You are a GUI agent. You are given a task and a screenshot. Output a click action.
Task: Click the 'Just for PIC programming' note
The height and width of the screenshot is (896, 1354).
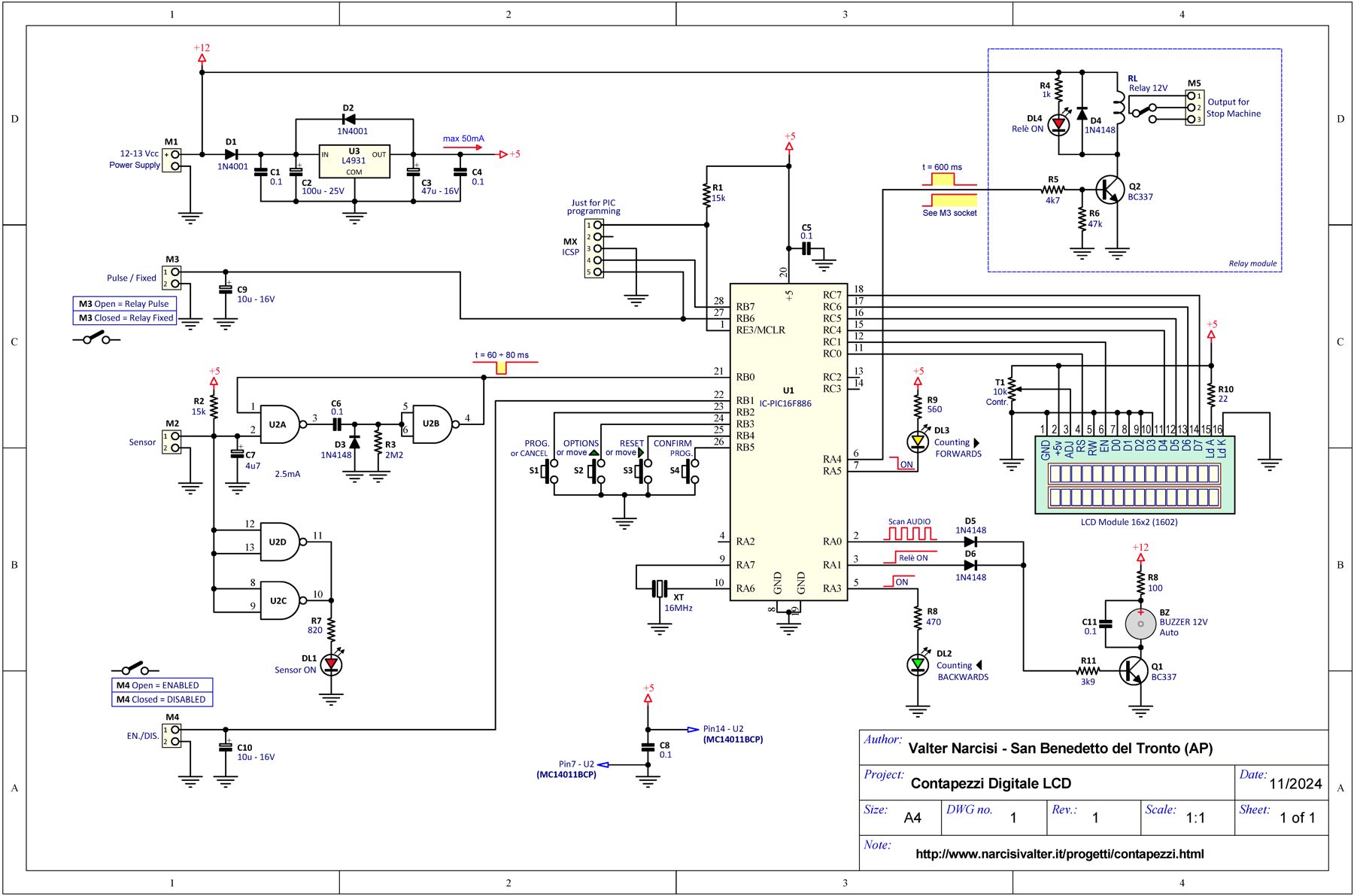point(594,207)
